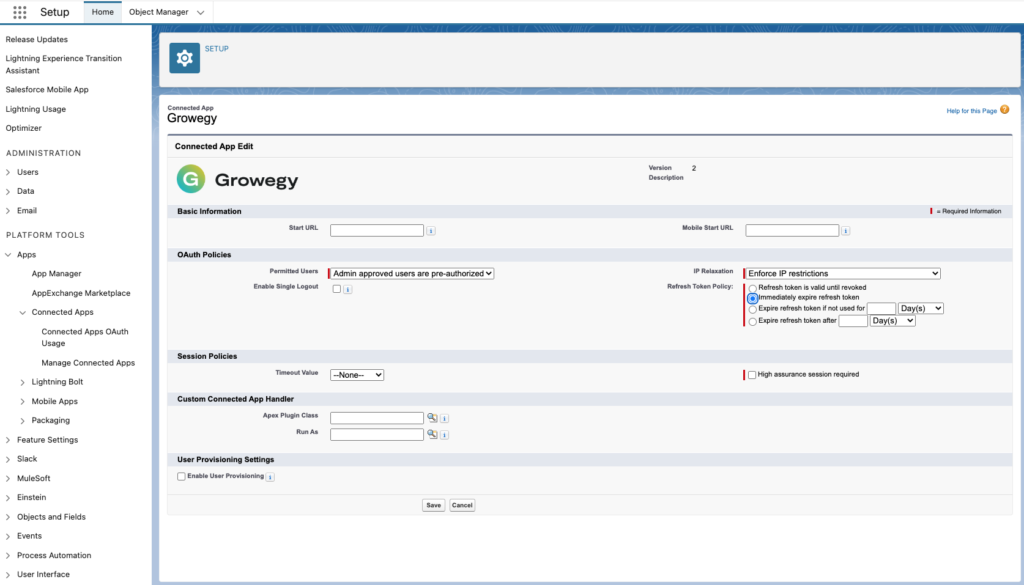Expand MuleSoft in sidebar
1024x585 pixels.
click(8, 479)
